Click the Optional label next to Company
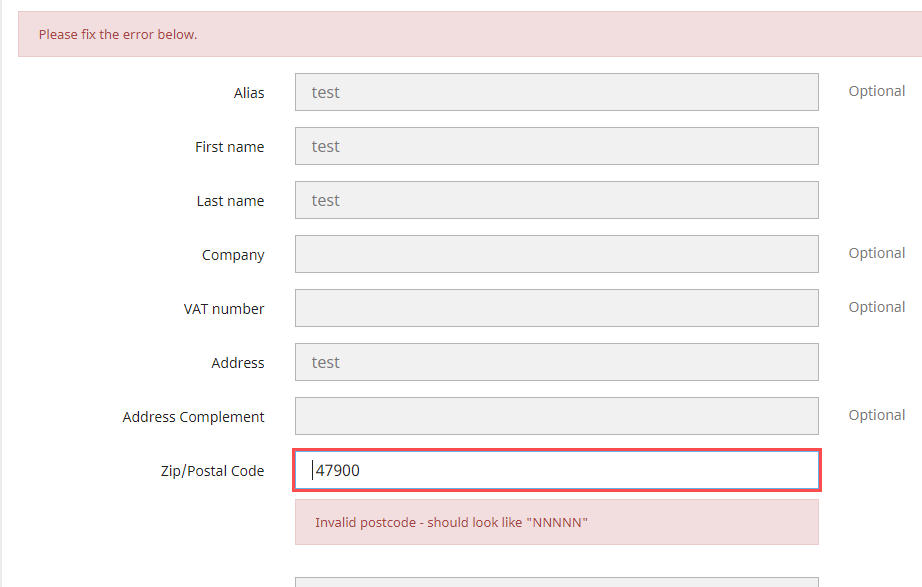This screenshot has height=587, width=922. pyautogui.click(x=877, y=252)
